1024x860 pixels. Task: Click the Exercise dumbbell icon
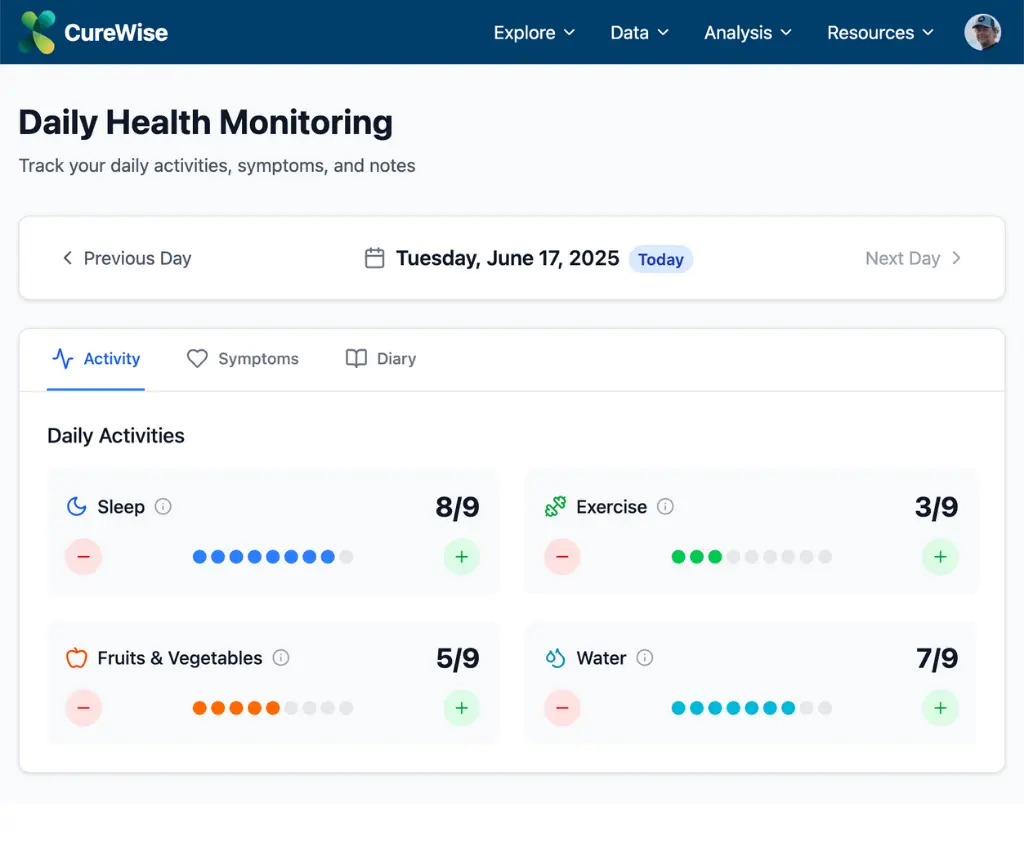[x=556, y=506]
